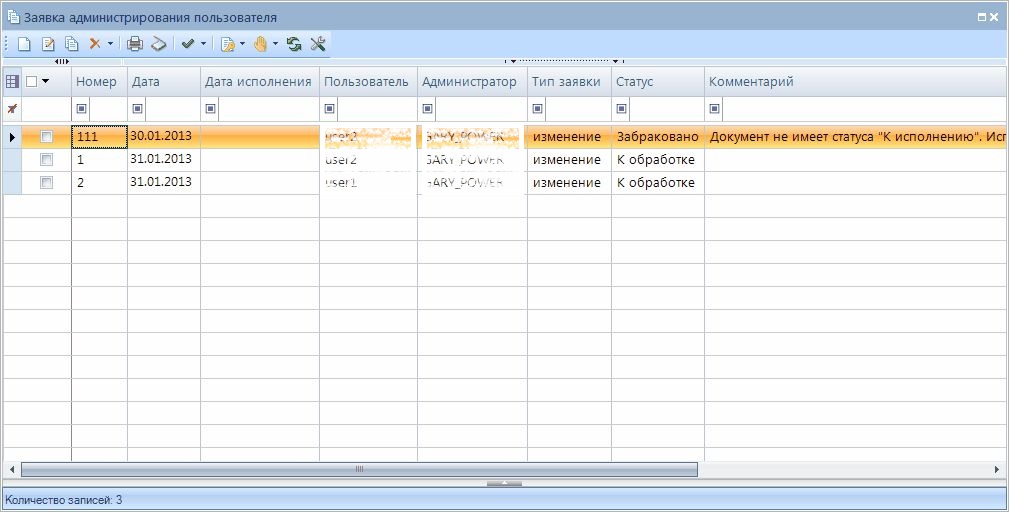
Task: Click the new document icon in toolbar
Action: [x=24, y=44]
